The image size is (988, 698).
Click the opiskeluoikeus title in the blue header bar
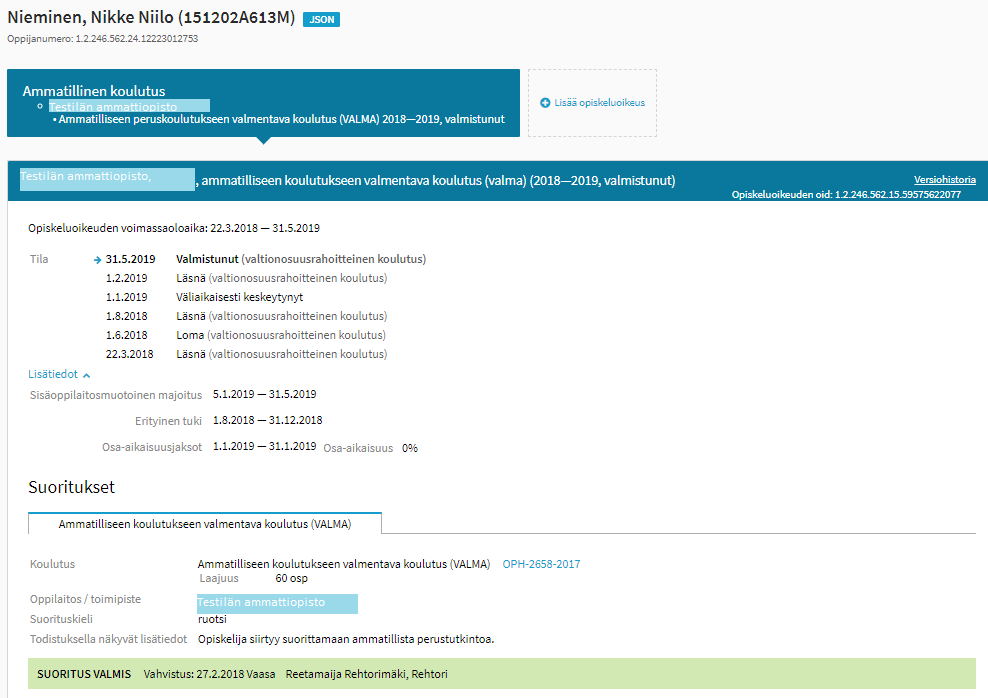coord(437,181)
